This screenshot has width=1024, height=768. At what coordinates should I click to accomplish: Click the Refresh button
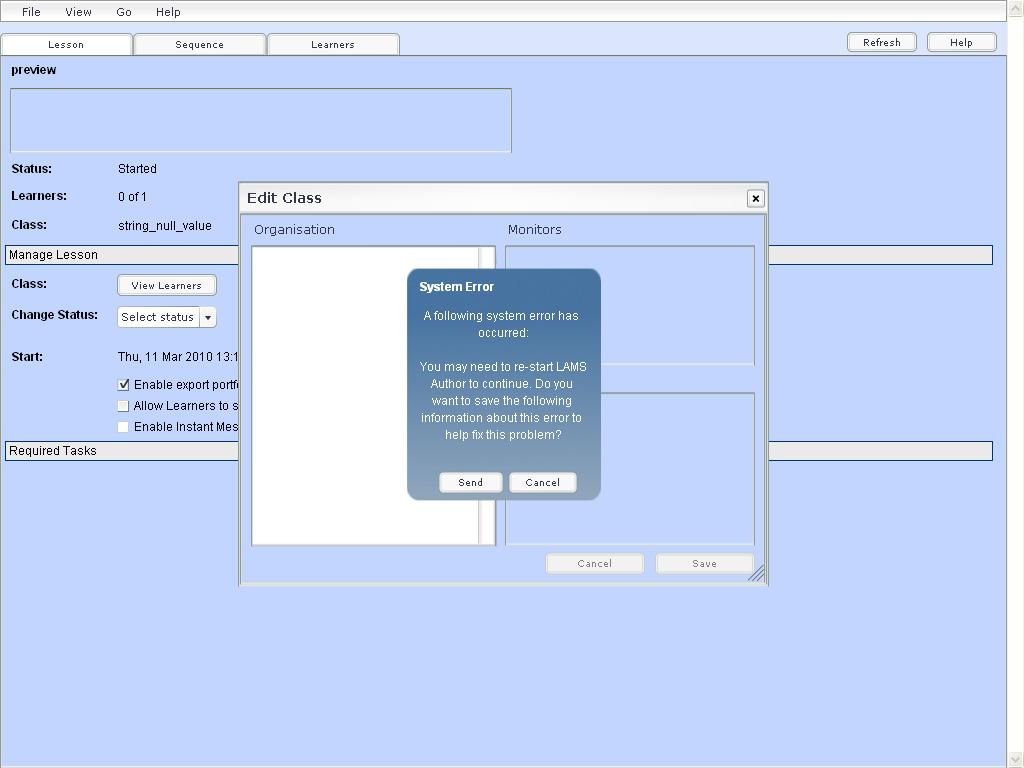[881, 42]
